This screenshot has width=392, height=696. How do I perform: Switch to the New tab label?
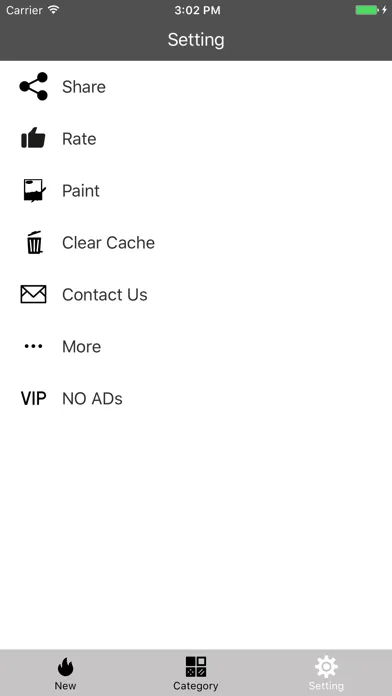click(x=65, y=686)
